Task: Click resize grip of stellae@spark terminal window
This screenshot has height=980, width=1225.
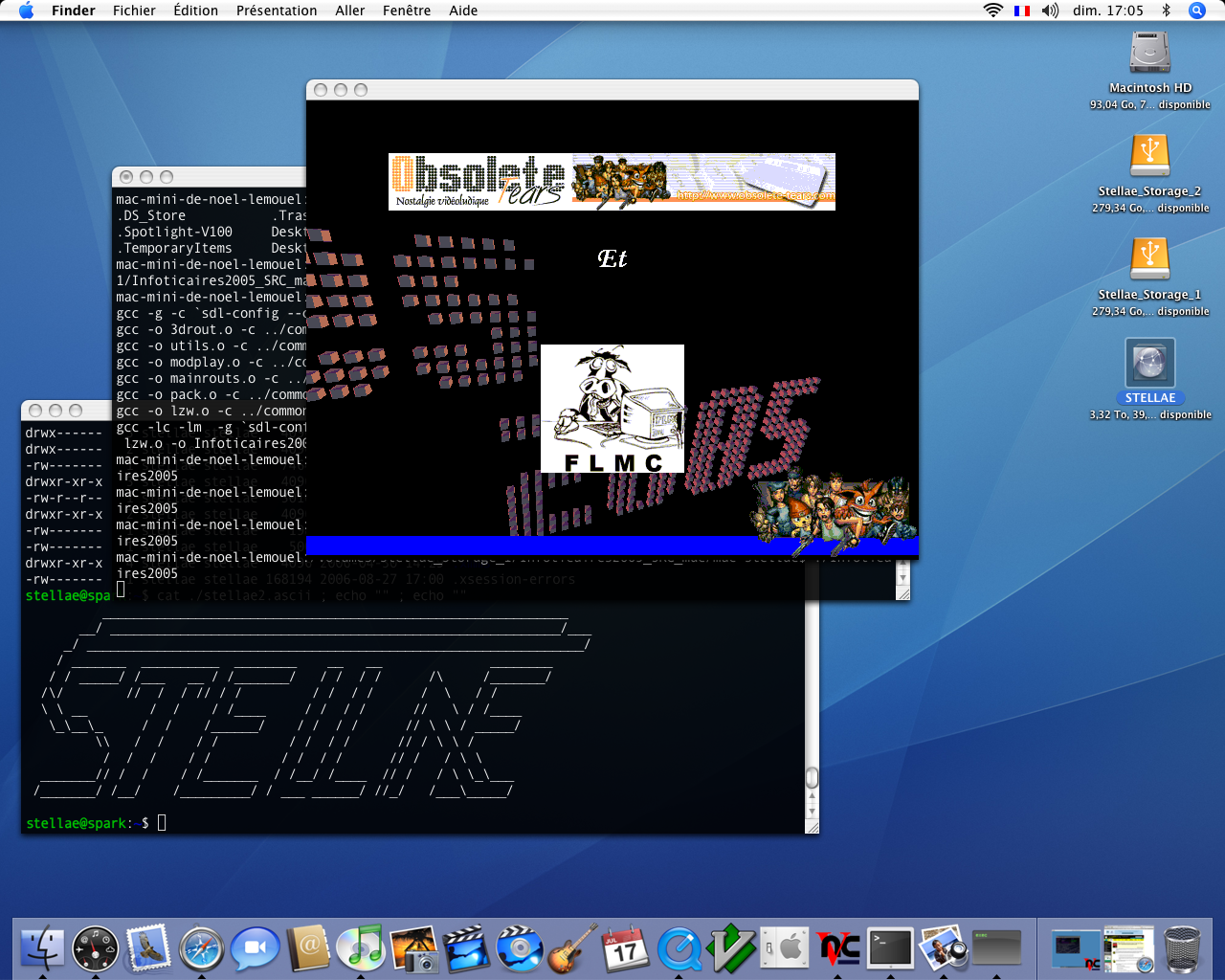Action: 812,827
